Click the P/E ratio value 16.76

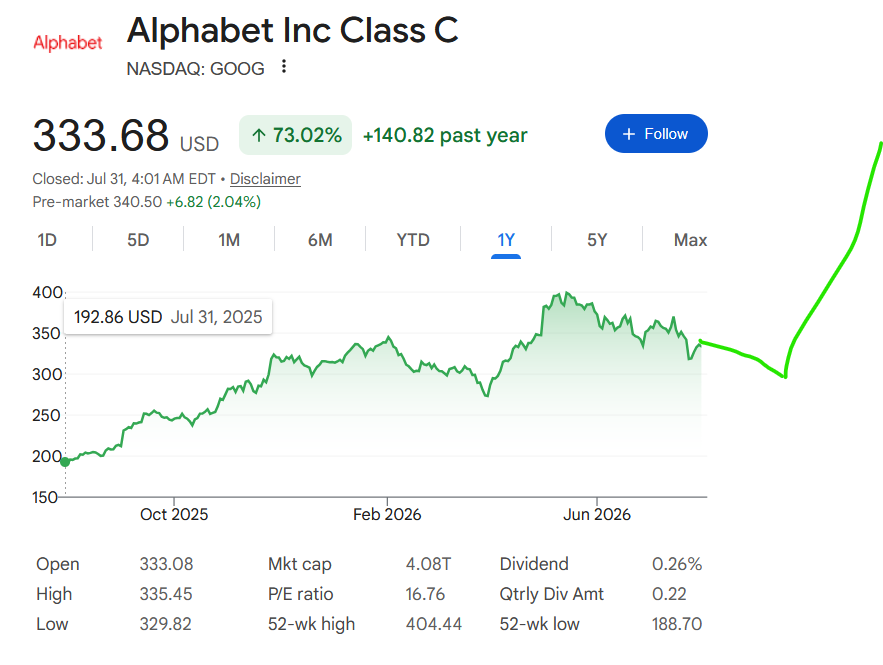[425, 594]
